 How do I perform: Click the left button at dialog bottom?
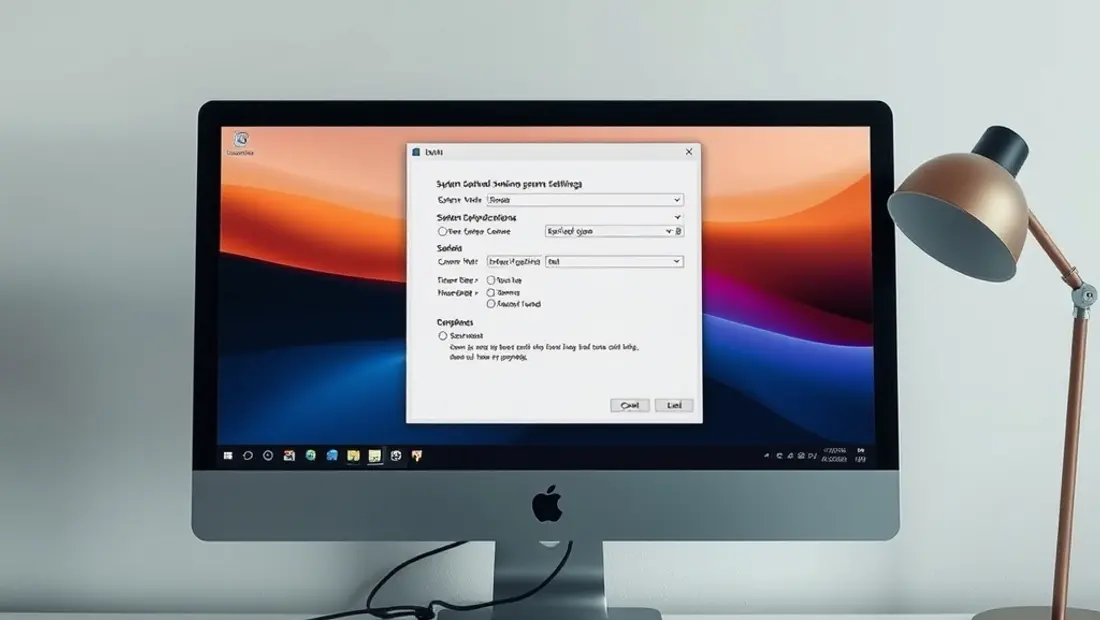(629, 405)
